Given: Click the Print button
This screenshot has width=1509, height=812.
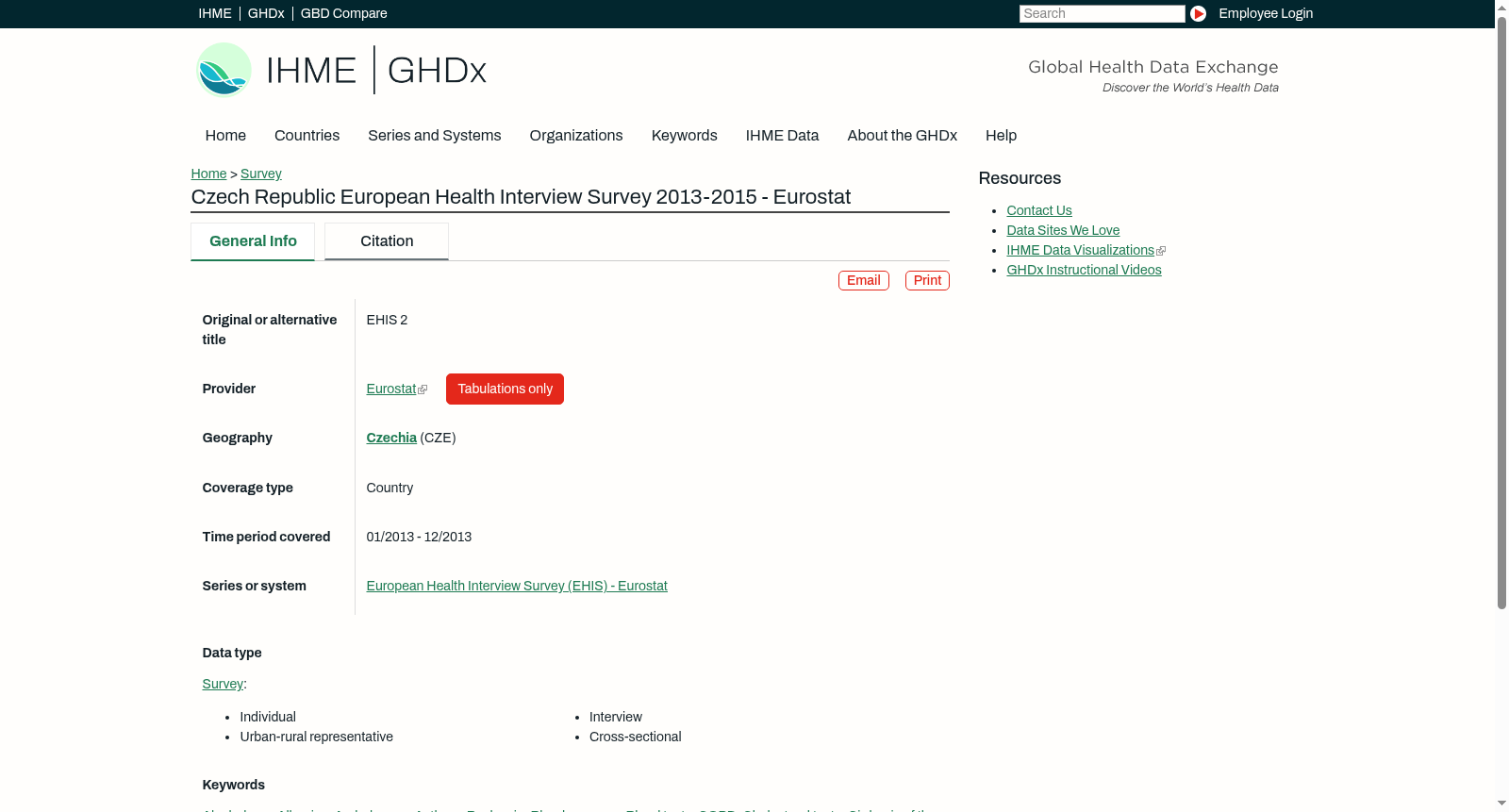Looking at the screenshot, I should pyautogui.click(x=927, y=280).
